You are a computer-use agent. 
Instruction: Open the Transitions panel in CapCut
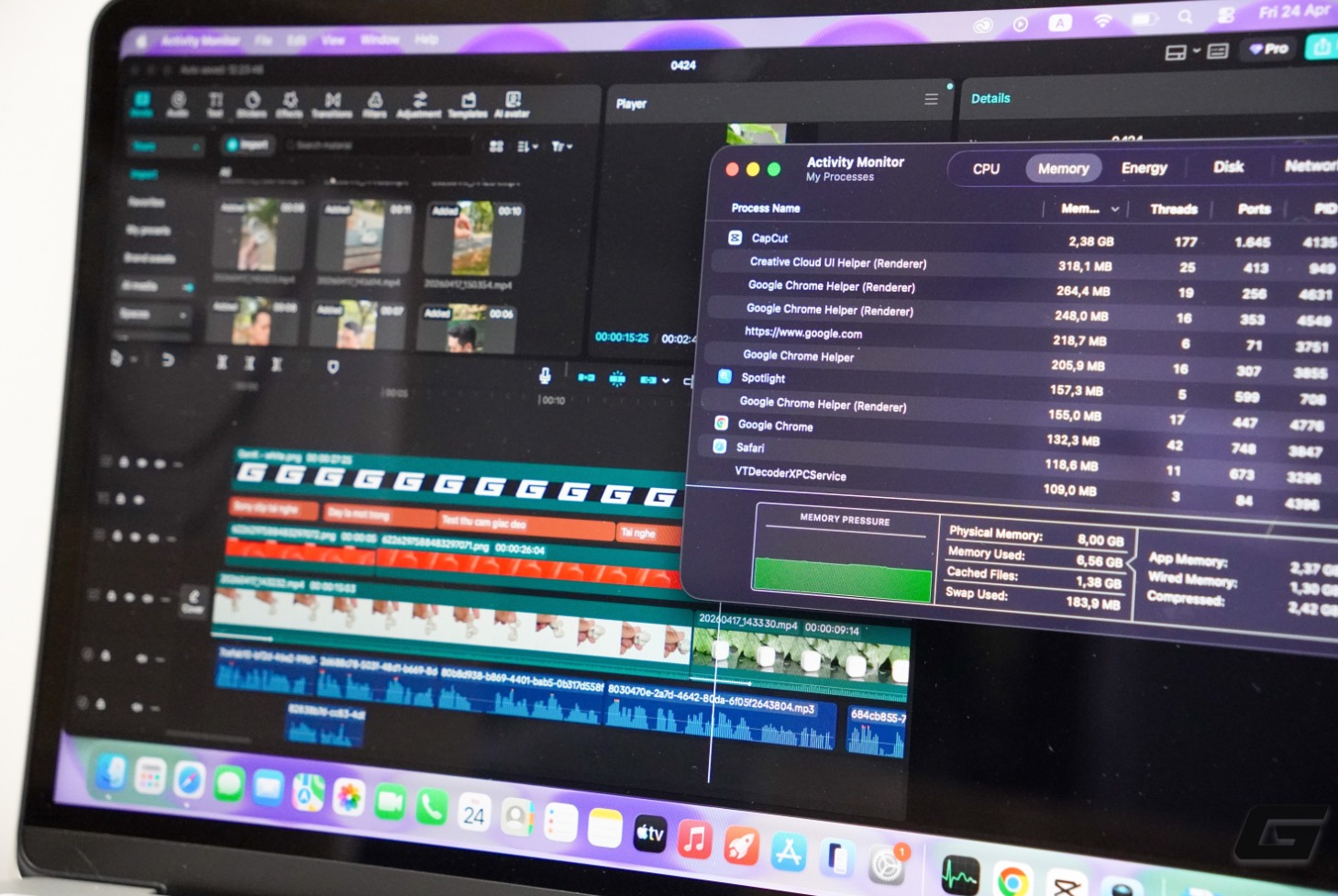(332, 103)
